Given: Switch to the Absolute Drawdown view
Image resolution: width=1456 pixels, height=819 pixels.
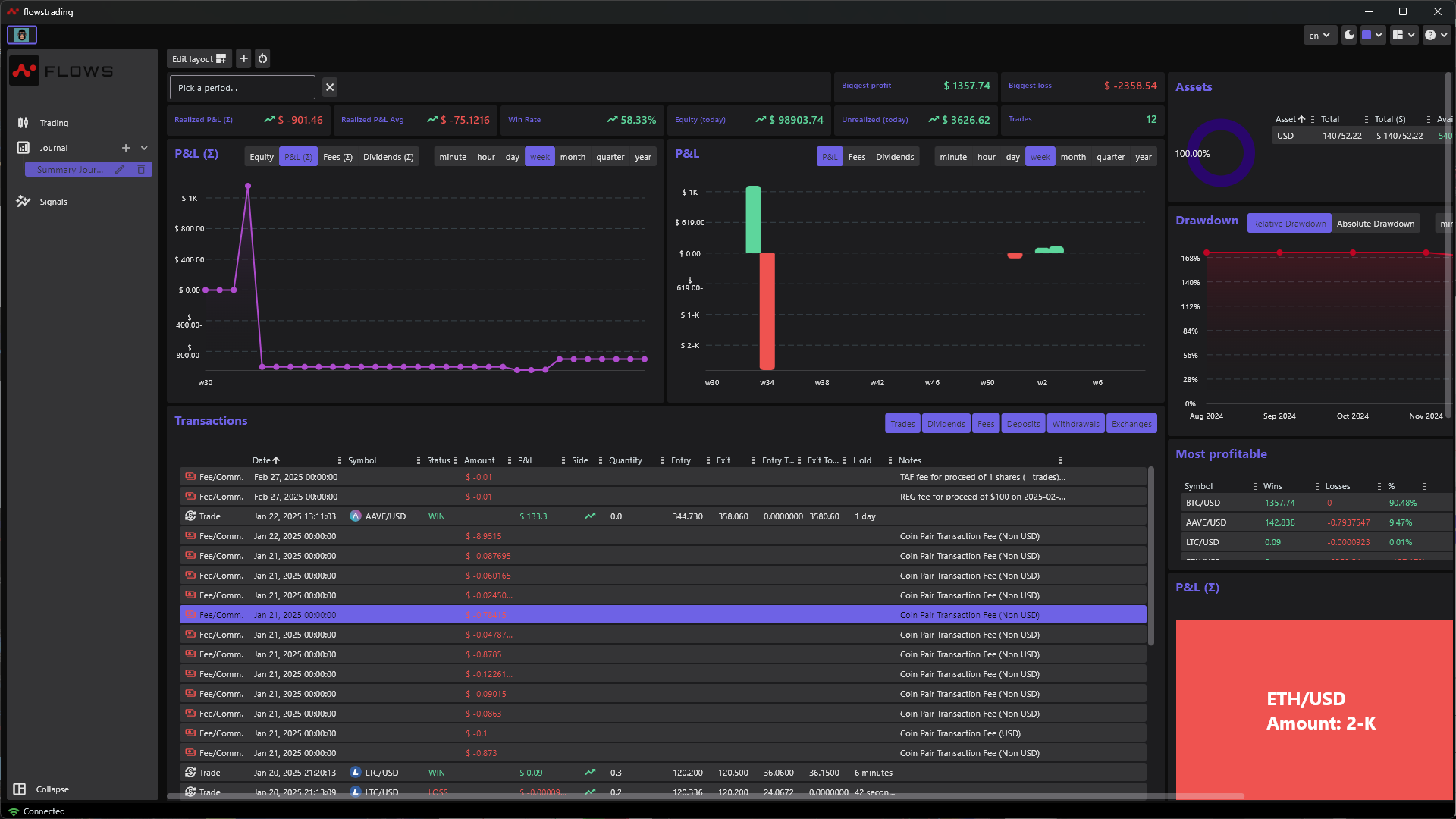Looking at the screenshot, I should pos(1375,224).
